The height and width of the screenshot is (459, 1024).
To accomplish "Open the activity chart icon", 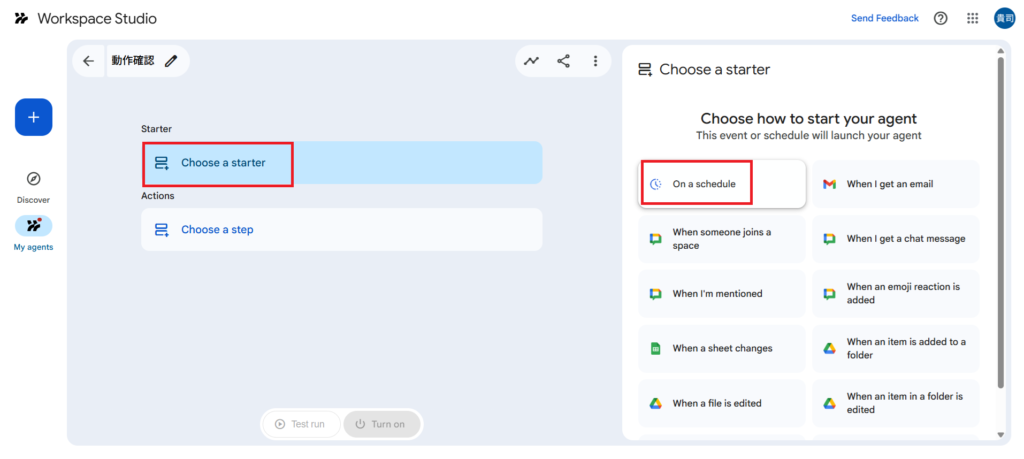I will 531,61.
